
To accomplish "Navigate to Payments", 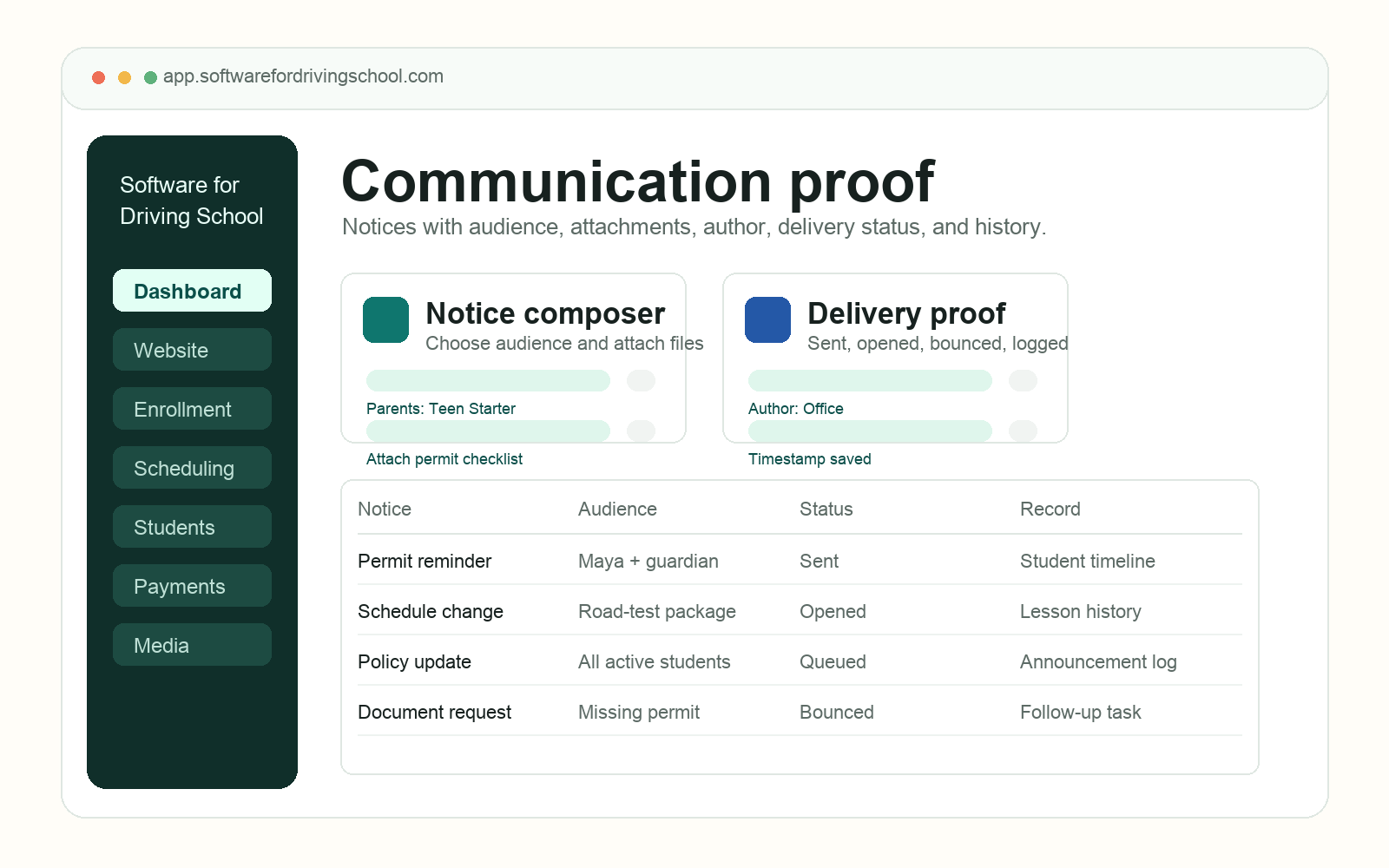I will (x=192, y=586).
